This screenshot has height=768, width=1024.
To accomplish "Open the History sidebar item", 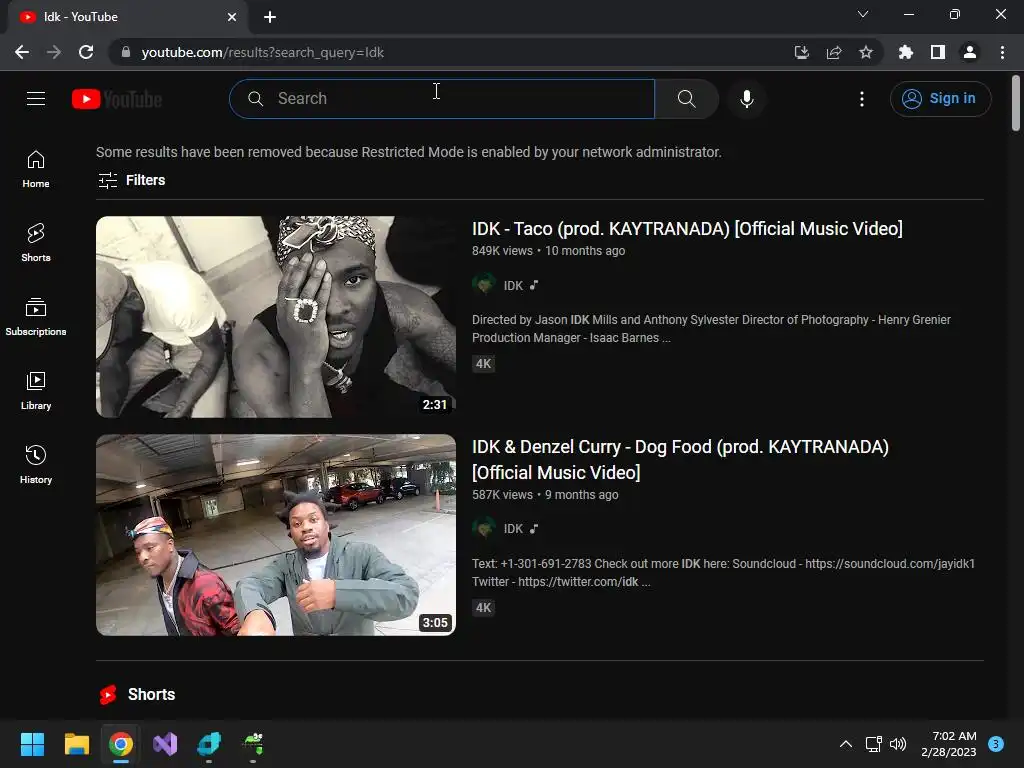I will point(36,464).
